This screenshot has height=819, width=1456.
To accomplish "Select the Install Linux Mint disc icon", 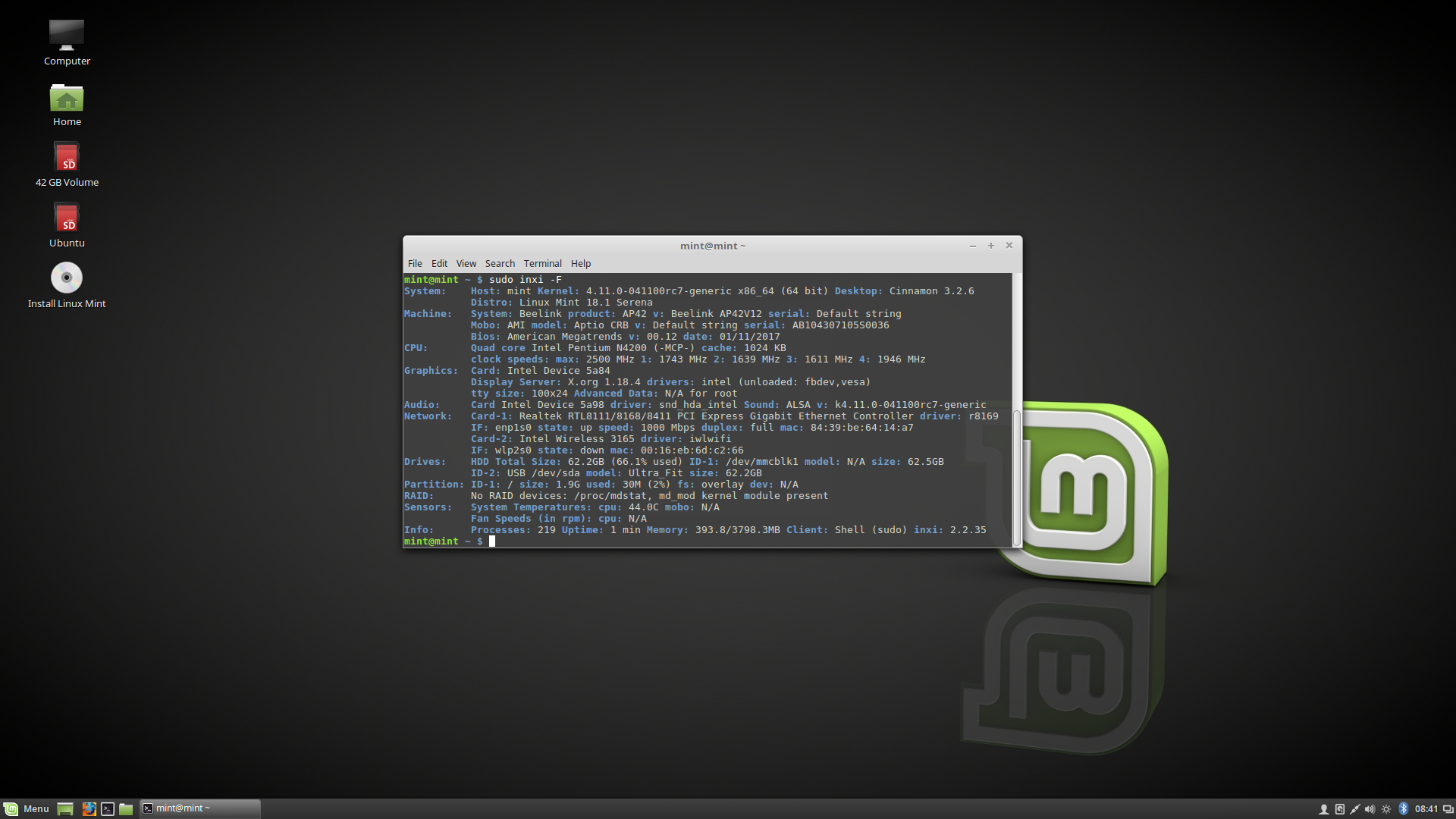I will [x=67, y=286].
